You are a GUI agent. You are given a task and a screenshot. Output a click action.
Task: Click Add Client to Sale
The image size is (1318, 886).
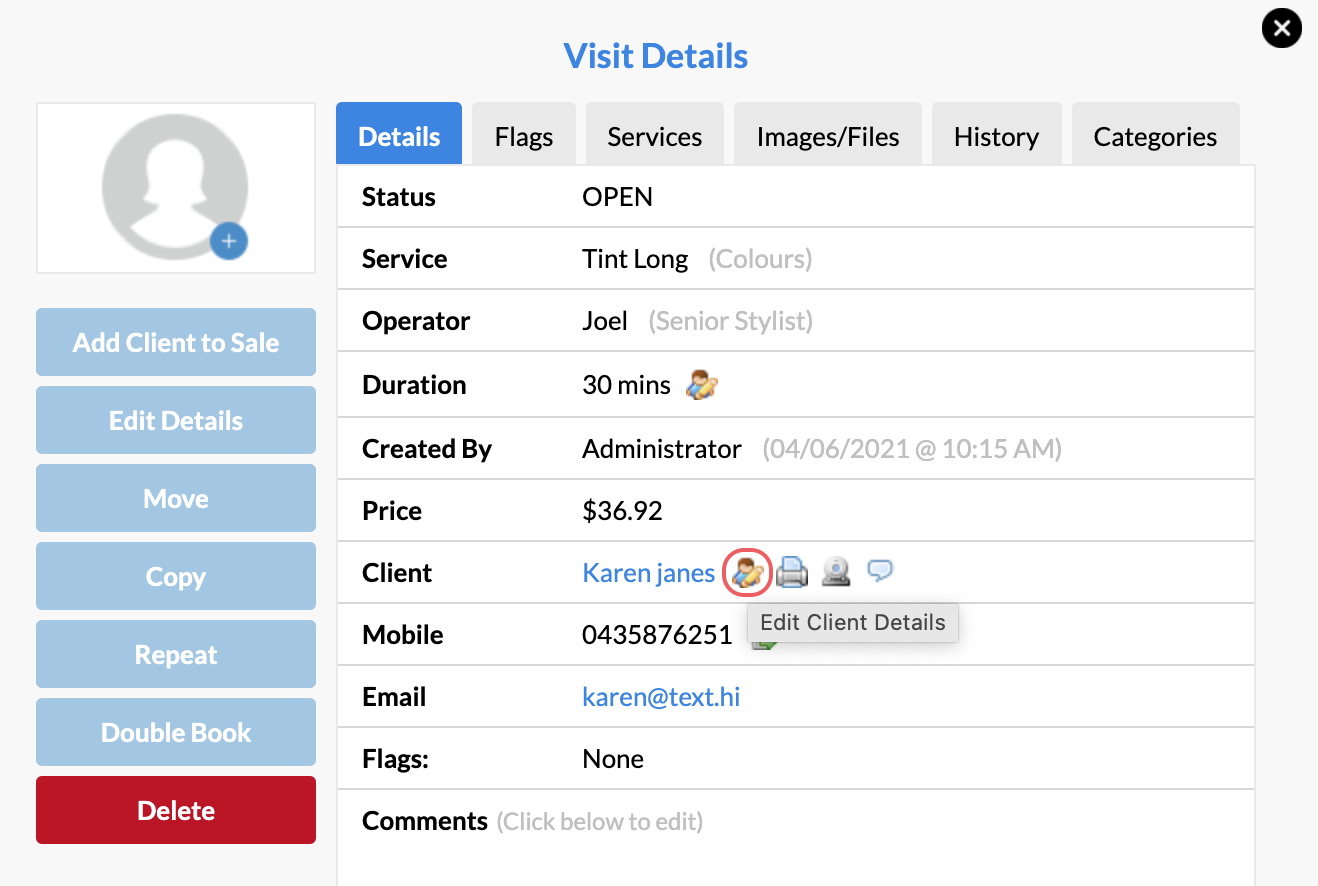click(175, 342)
